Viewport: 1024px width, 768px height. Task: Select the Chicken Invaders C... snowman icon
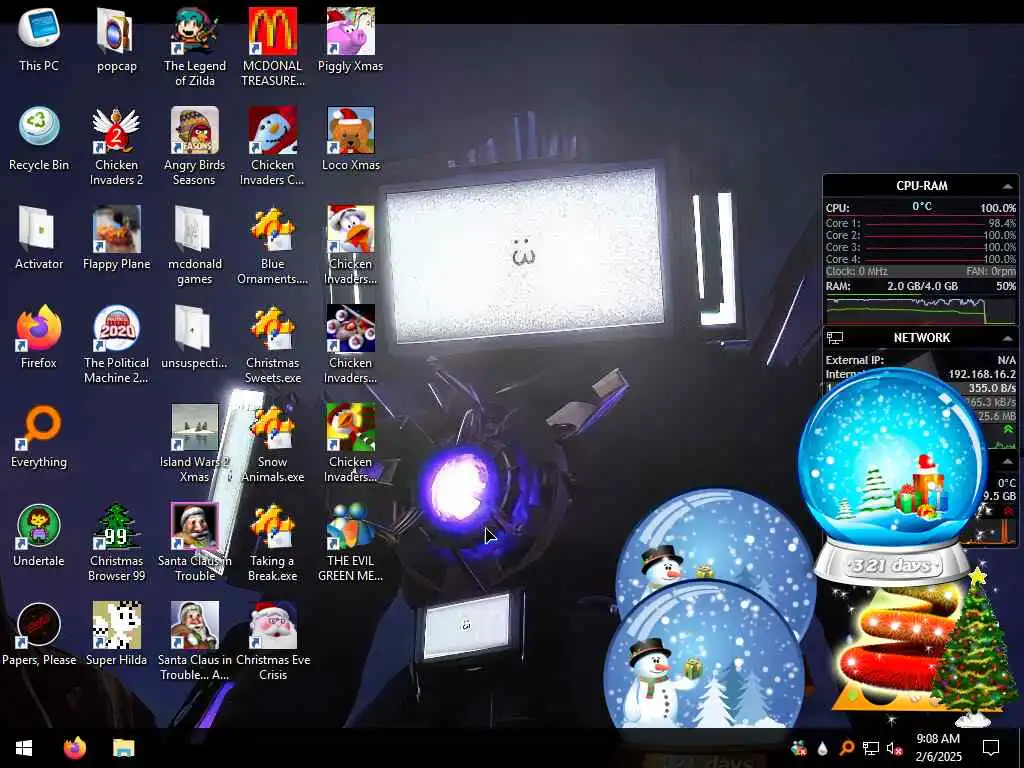click(x=273, y=146)
